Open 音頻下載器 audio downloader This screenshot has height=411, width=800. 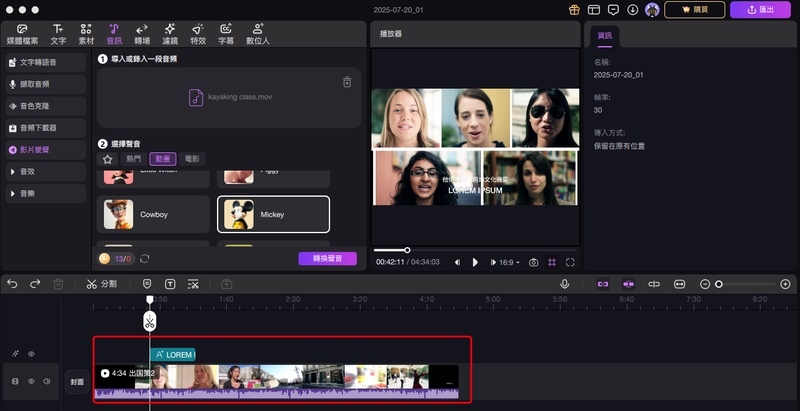pos(46,128)
